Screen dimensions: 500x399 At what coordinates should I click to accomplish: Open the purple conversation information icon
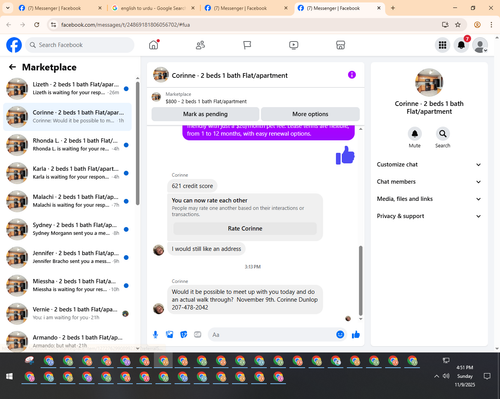click(x=352, y=75)
